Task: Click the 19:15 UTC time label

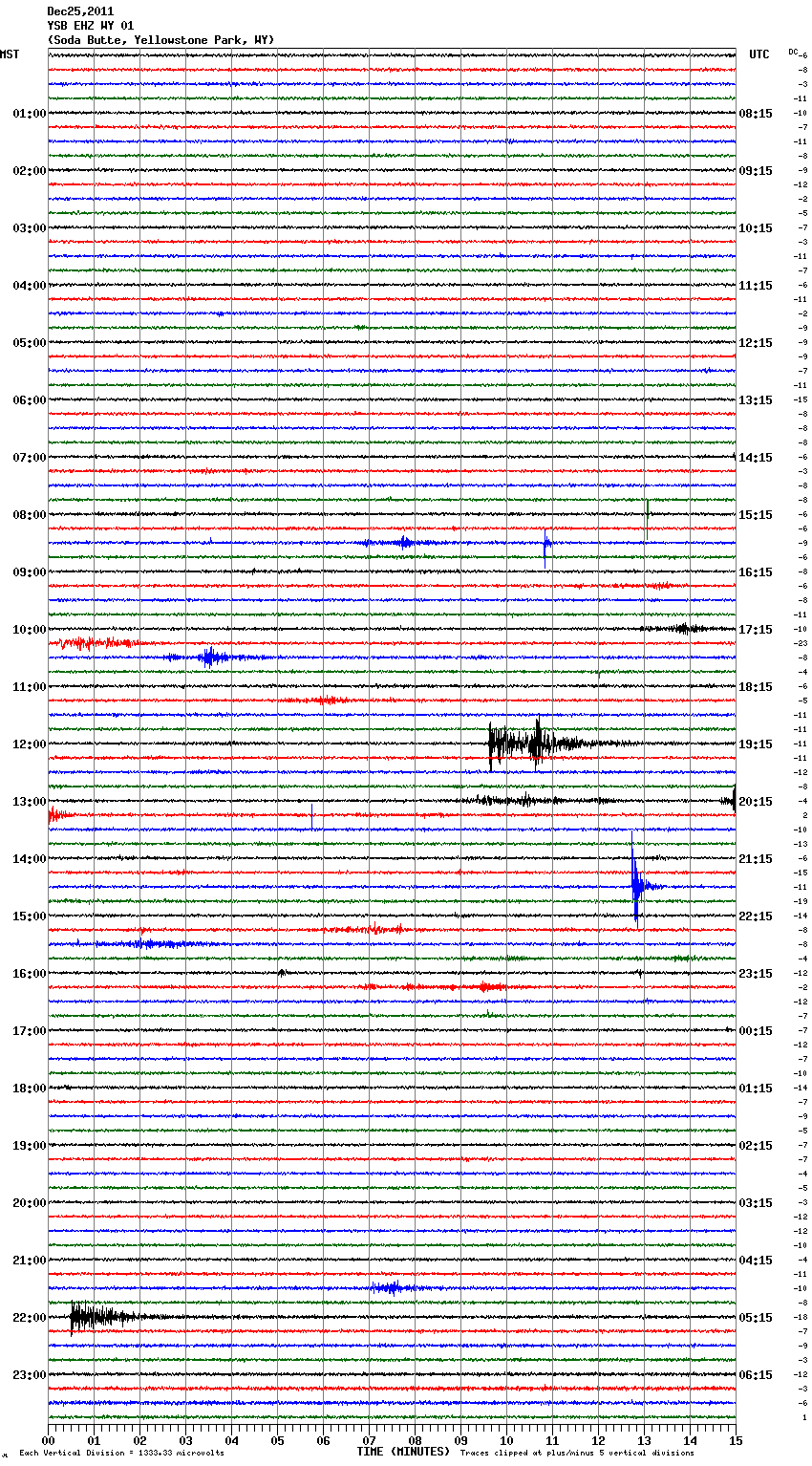Action: tap(756, 744)
